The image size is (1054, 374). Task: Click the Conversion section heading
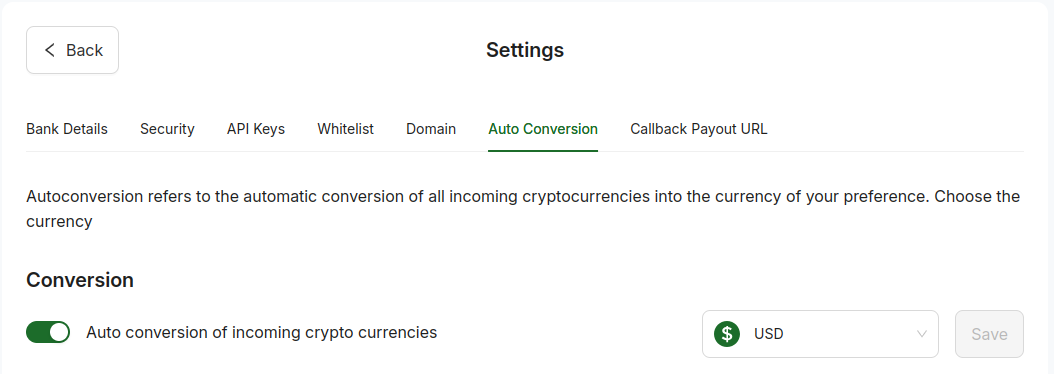click(80, 280)
